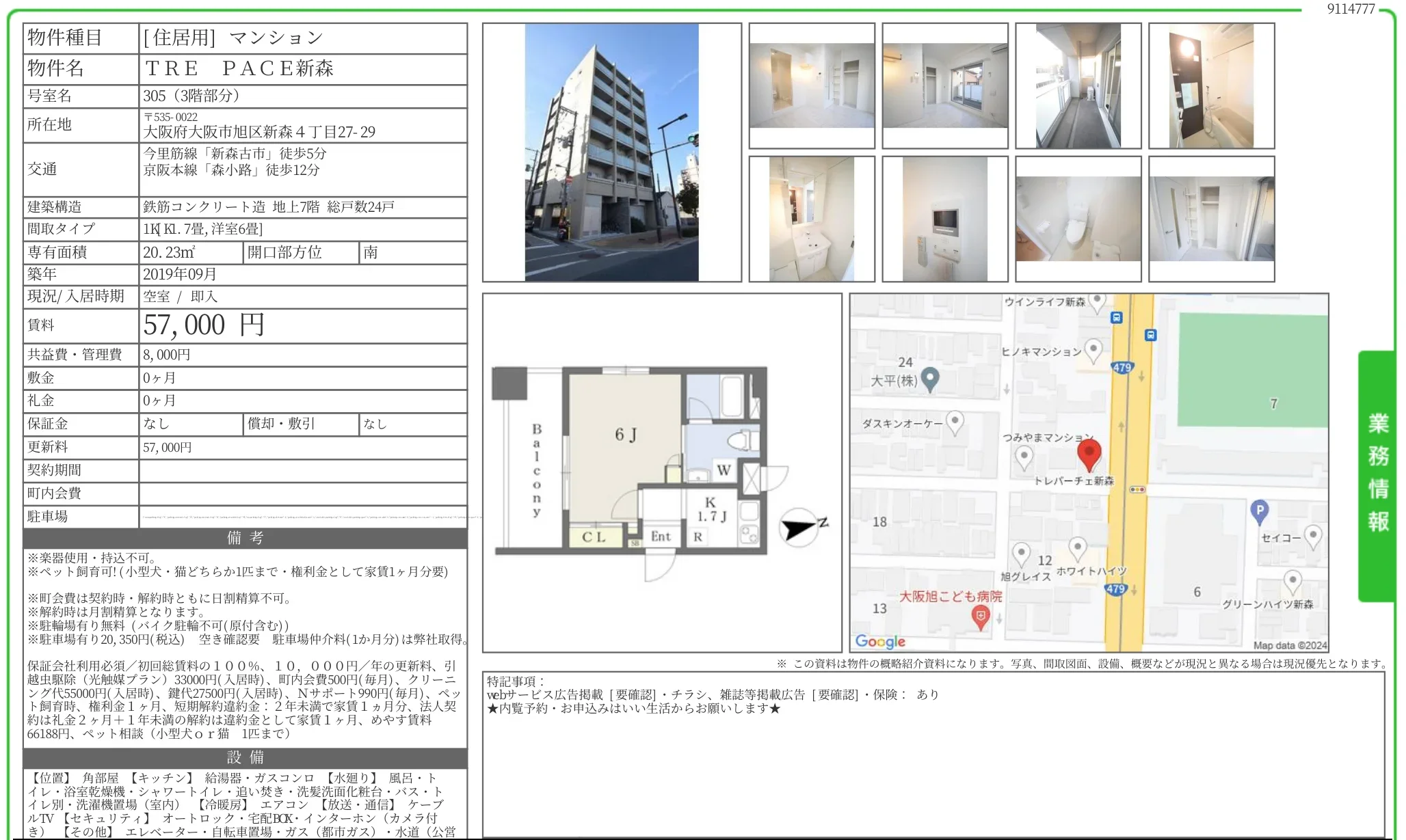The width and height of the screenshot is (1406, 840).
Task: Click the Osaka Asahi Children's Hospital marker
Action: pos(980,617)
